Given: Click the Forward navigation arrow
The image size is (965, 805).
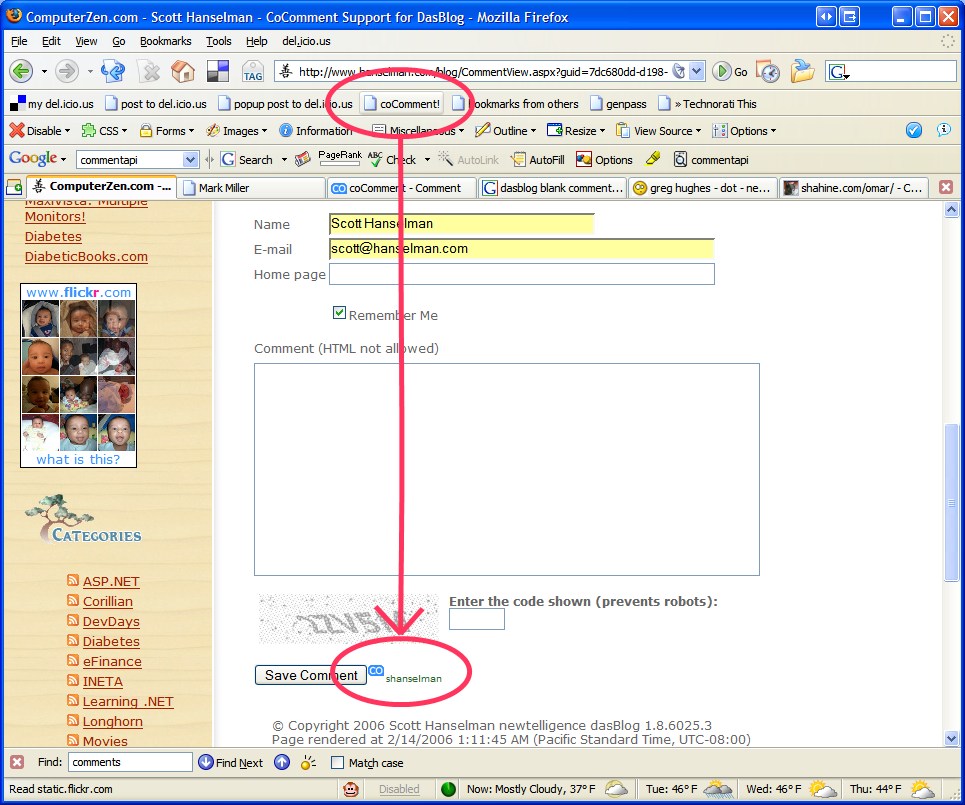Looking at the screenshot, I should pos(66,71).
